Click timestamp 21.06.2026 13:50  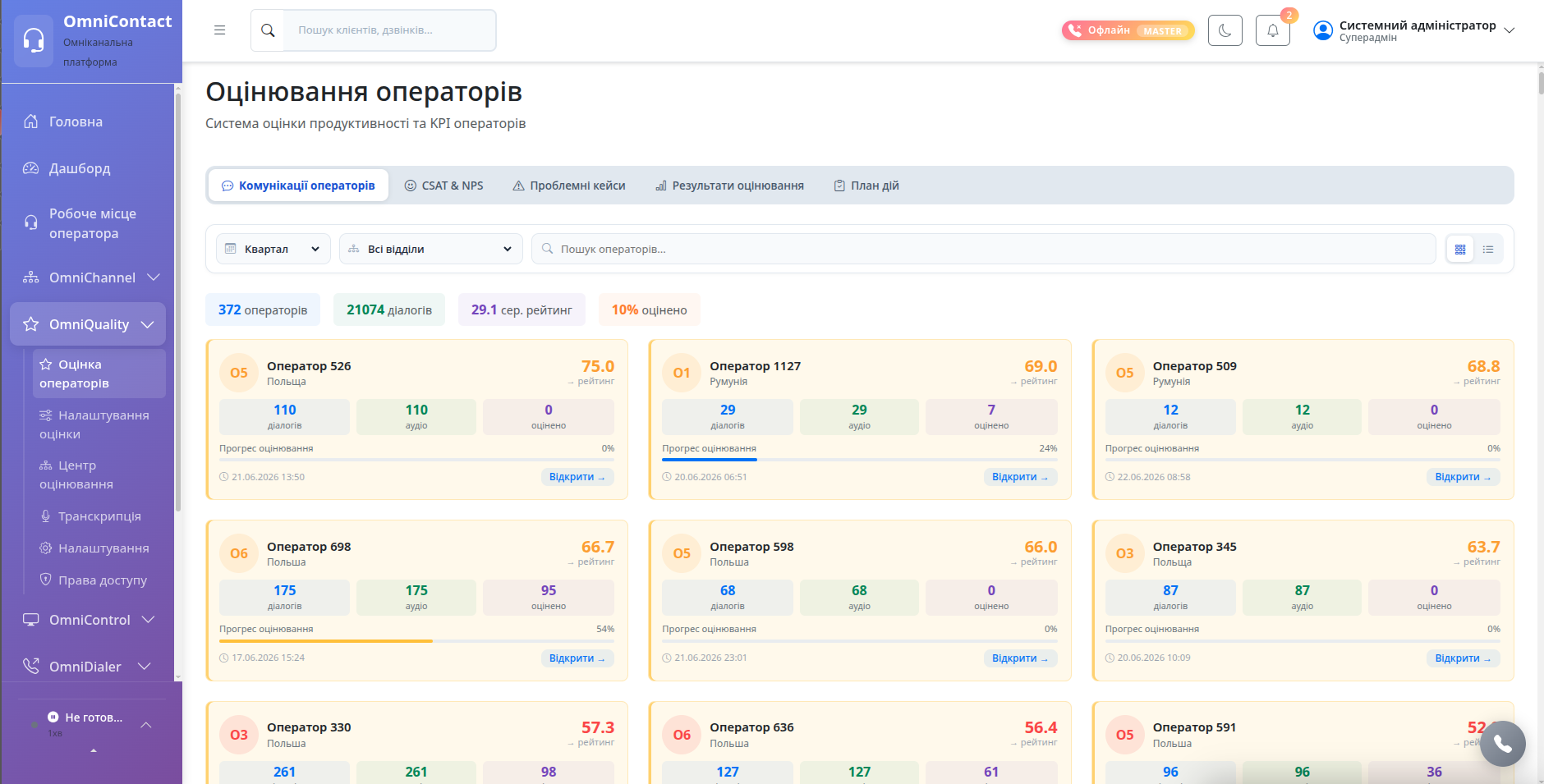pyautogui.click(x=262, y=477)
